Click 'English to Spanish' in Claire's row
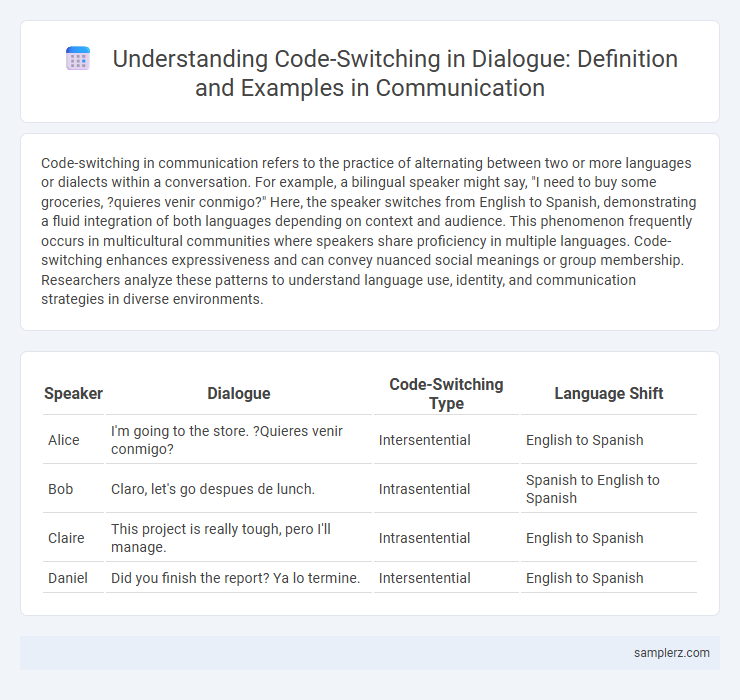Image resolution: width=740 pixels, height=700 pixels. pyautogui.click(x=584, y=538)
